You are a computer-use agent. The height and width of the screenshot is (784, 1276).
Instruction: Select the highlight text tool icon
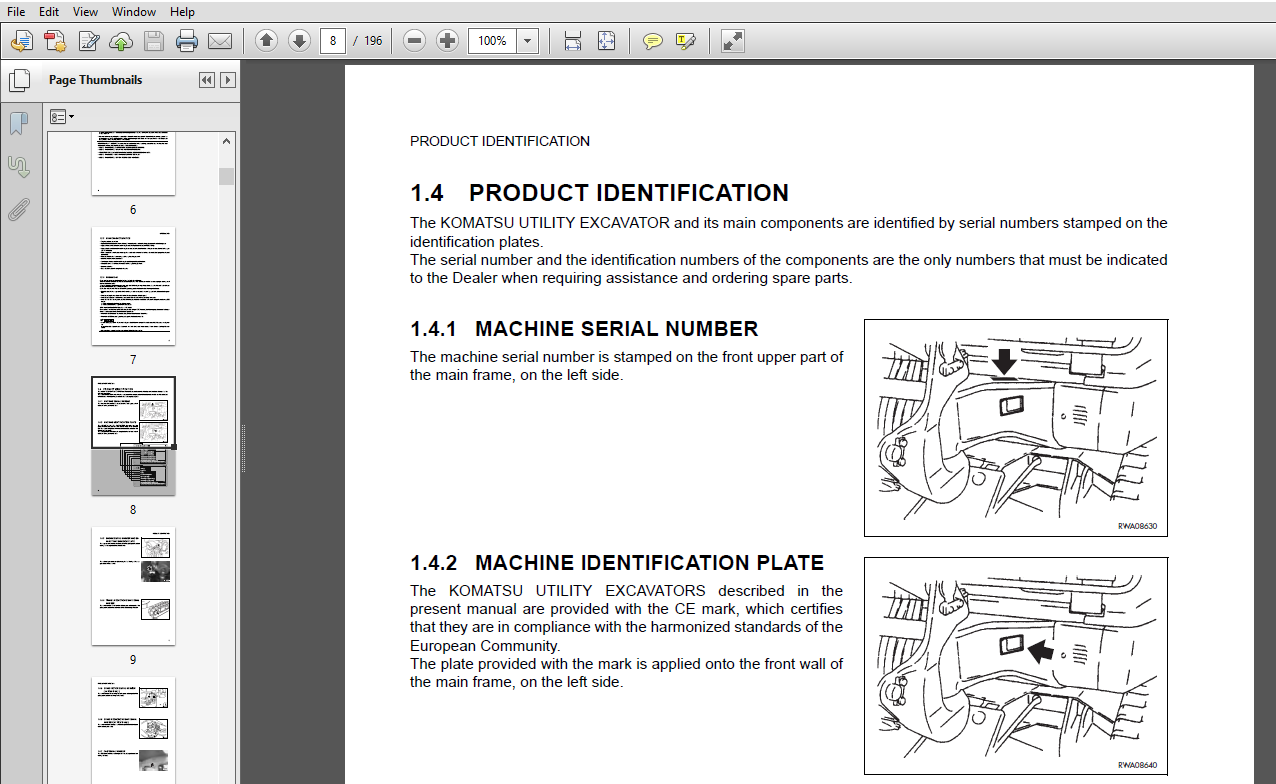tap(685, 41)
